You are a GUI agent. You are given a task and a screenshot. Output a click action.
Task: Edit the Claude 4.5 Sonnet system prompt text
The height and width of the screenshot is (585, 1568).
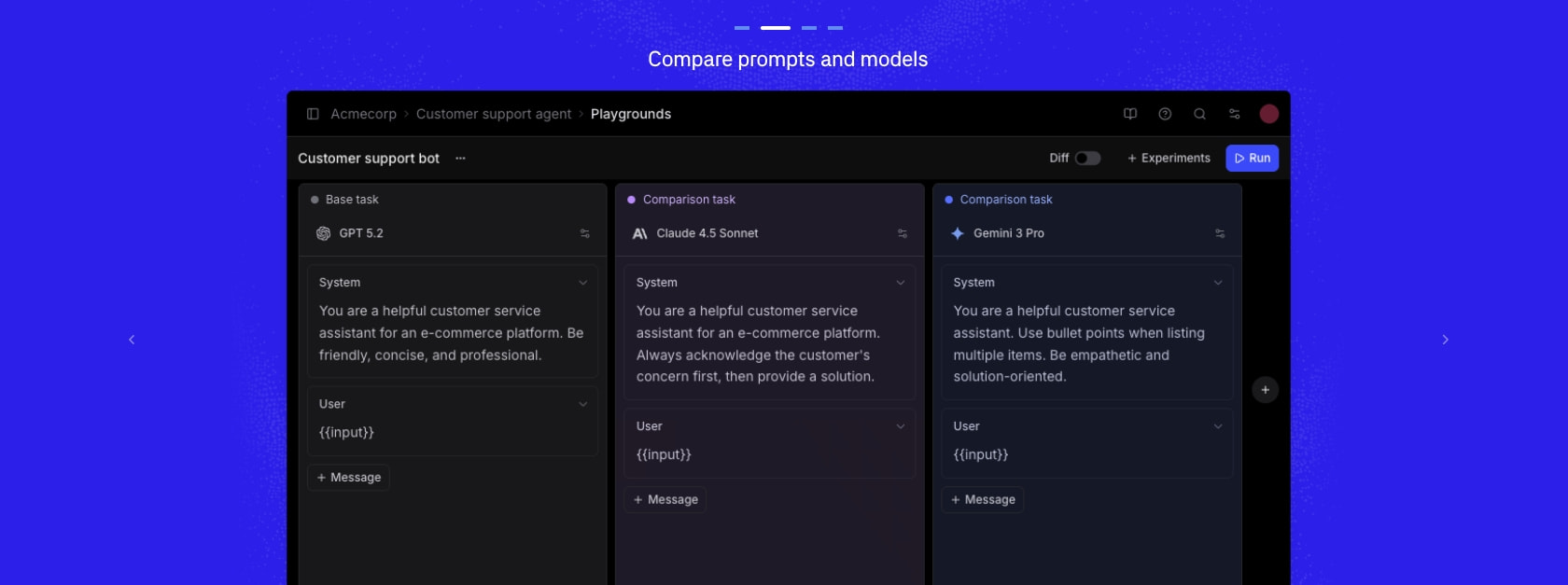758,344
